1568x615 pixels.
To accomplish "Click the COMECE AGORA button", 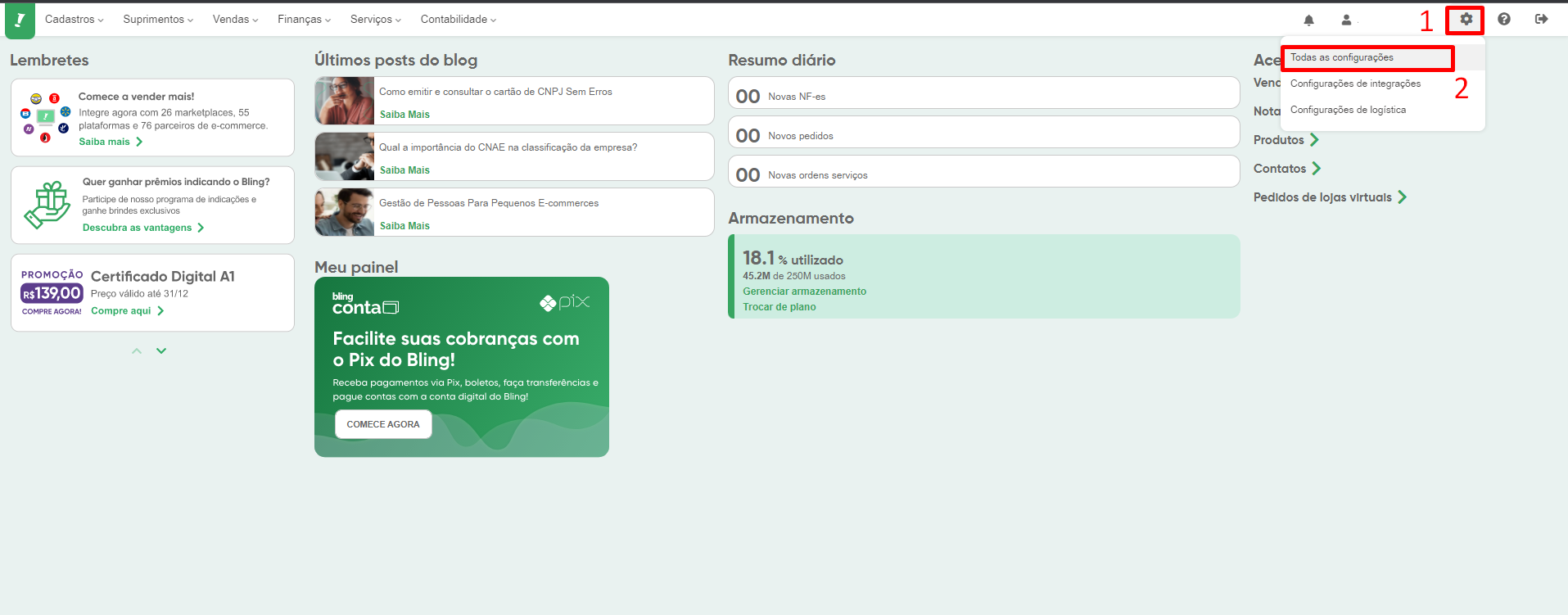I will (x=383, y=424).
